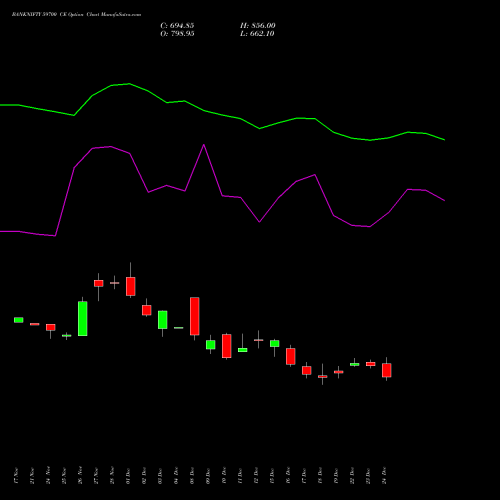Click the green candle above 17 Nov
Screen dimensions: 500x500
(x=19, y=320)
